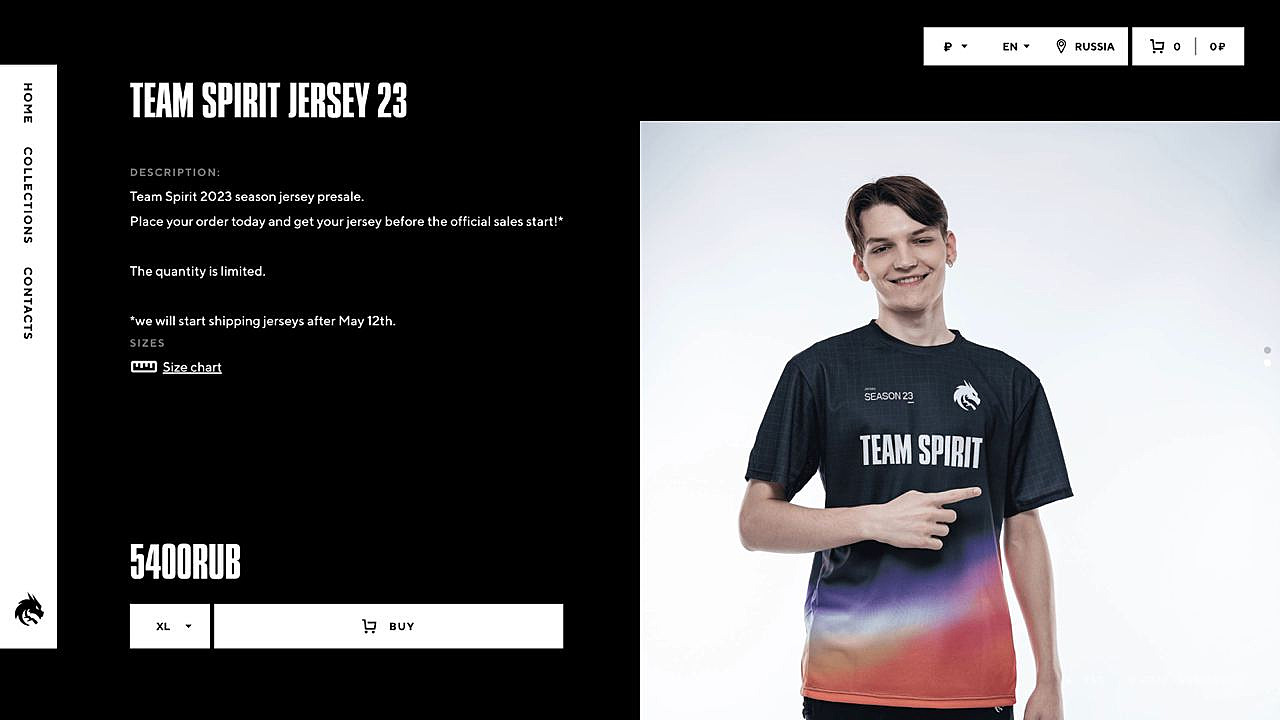Select first image slider dot
This screenshot has width=1280, height=720.
tap(1267, 350)
